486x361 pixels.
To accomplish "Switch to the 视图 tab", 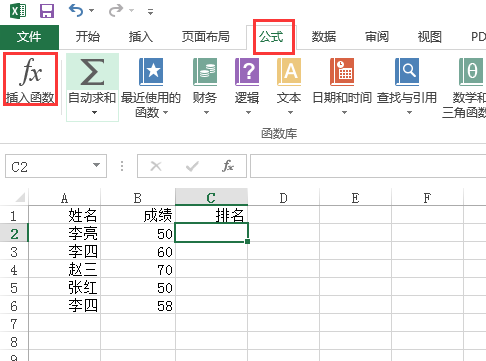I will (x=430, y=37).
